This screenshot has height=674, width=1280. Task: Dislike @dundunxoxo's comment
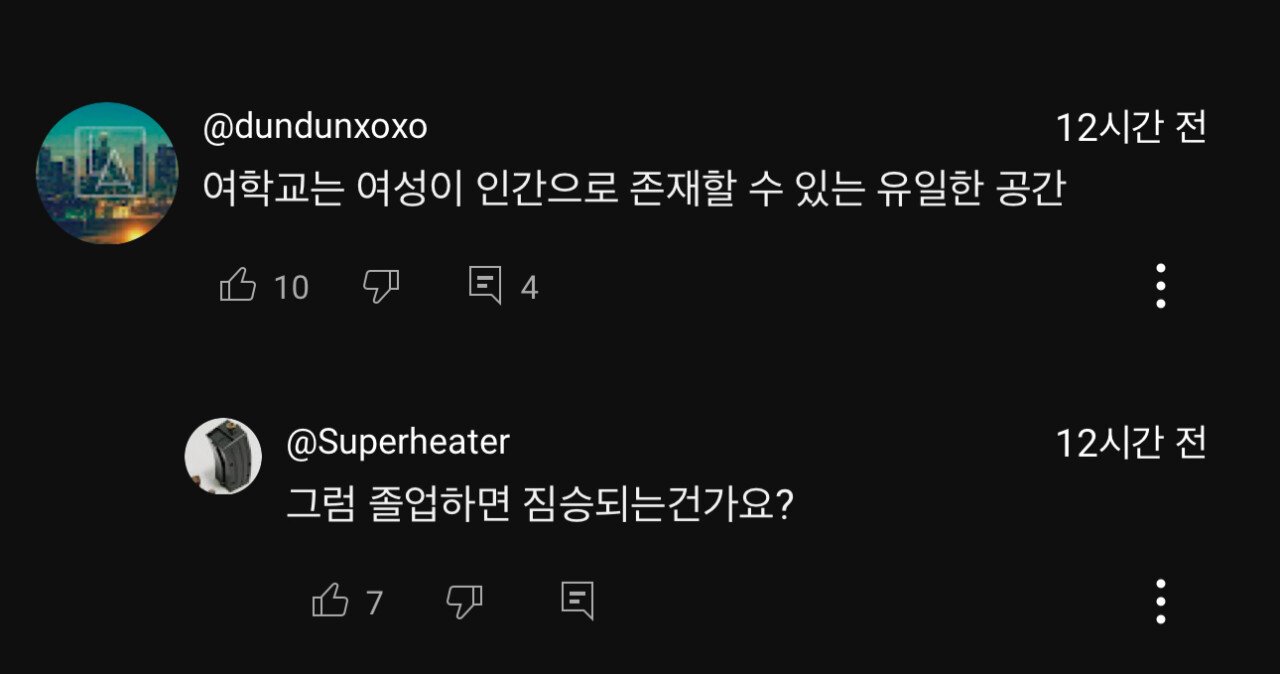(382, 287)
